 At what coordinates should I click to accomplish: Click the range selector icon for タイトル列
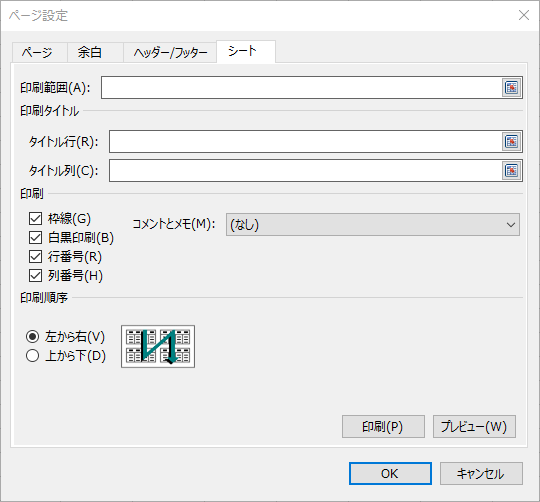[511, 170]
